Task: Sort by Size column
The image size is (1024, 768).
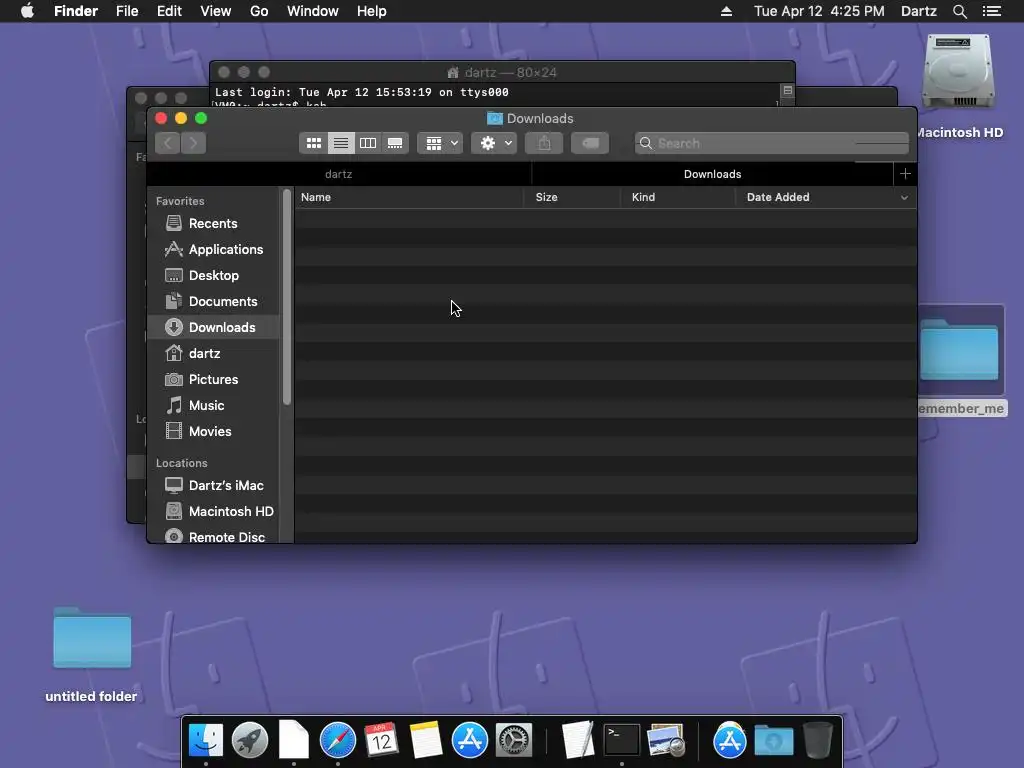Action: [x=571, y=197]
